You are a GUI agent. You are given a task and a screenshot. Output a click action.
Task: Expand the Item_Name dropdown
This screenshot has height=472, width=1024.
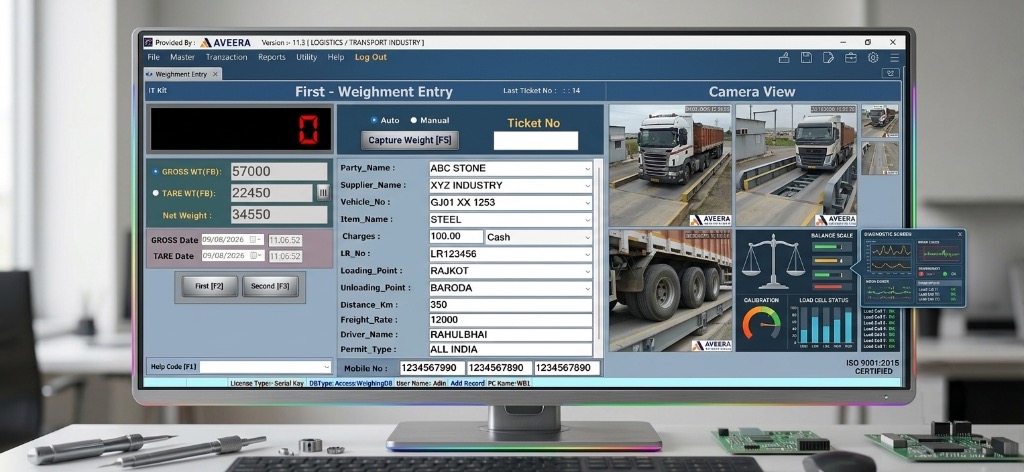click(x=587, y=220)
